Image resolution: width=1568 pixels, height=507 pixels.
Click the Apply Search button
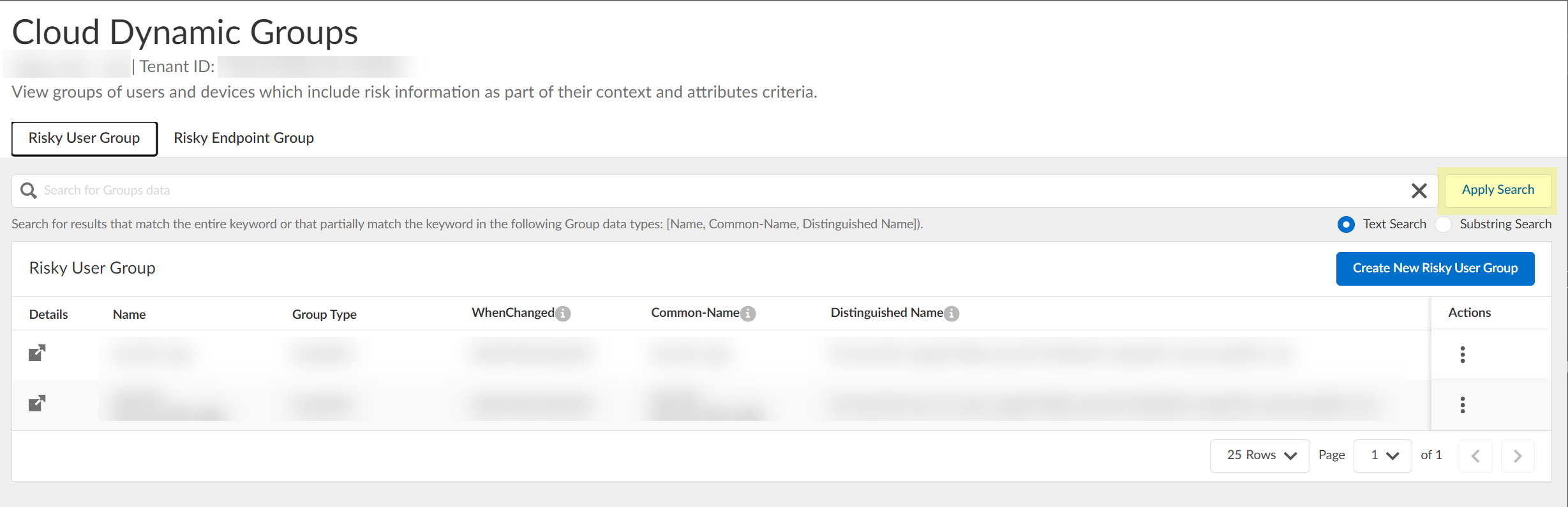coord(1498,190)
